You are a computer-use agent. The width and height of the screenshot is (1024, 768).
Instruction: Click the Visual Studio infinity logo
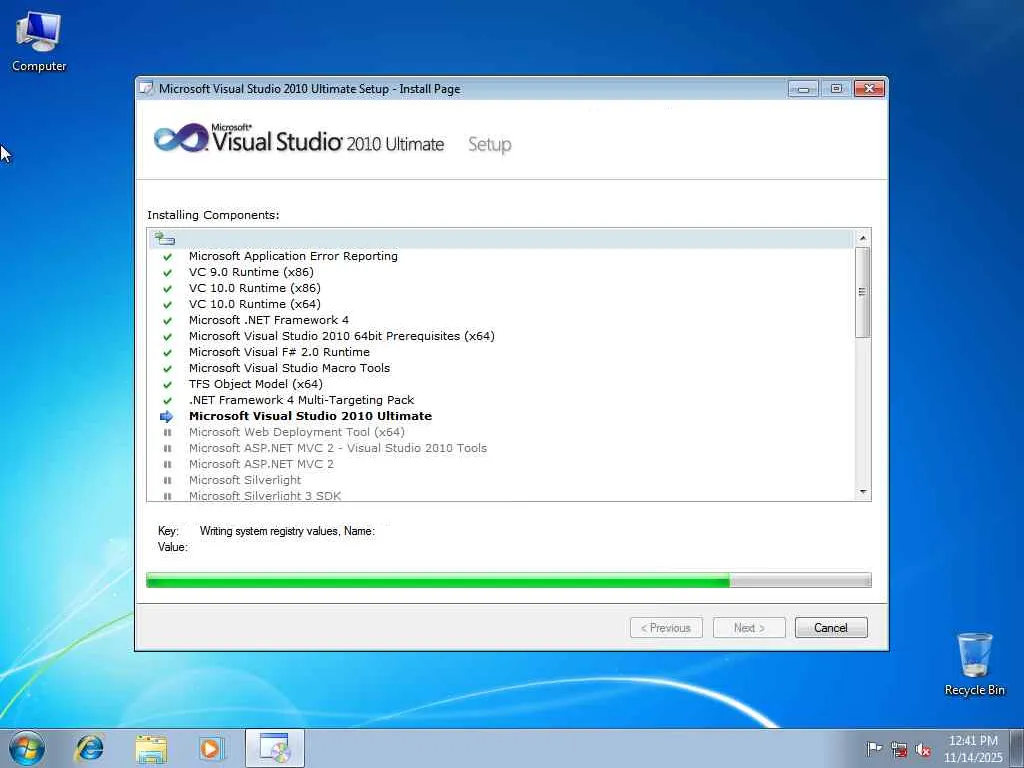click(x=181, y=138)
